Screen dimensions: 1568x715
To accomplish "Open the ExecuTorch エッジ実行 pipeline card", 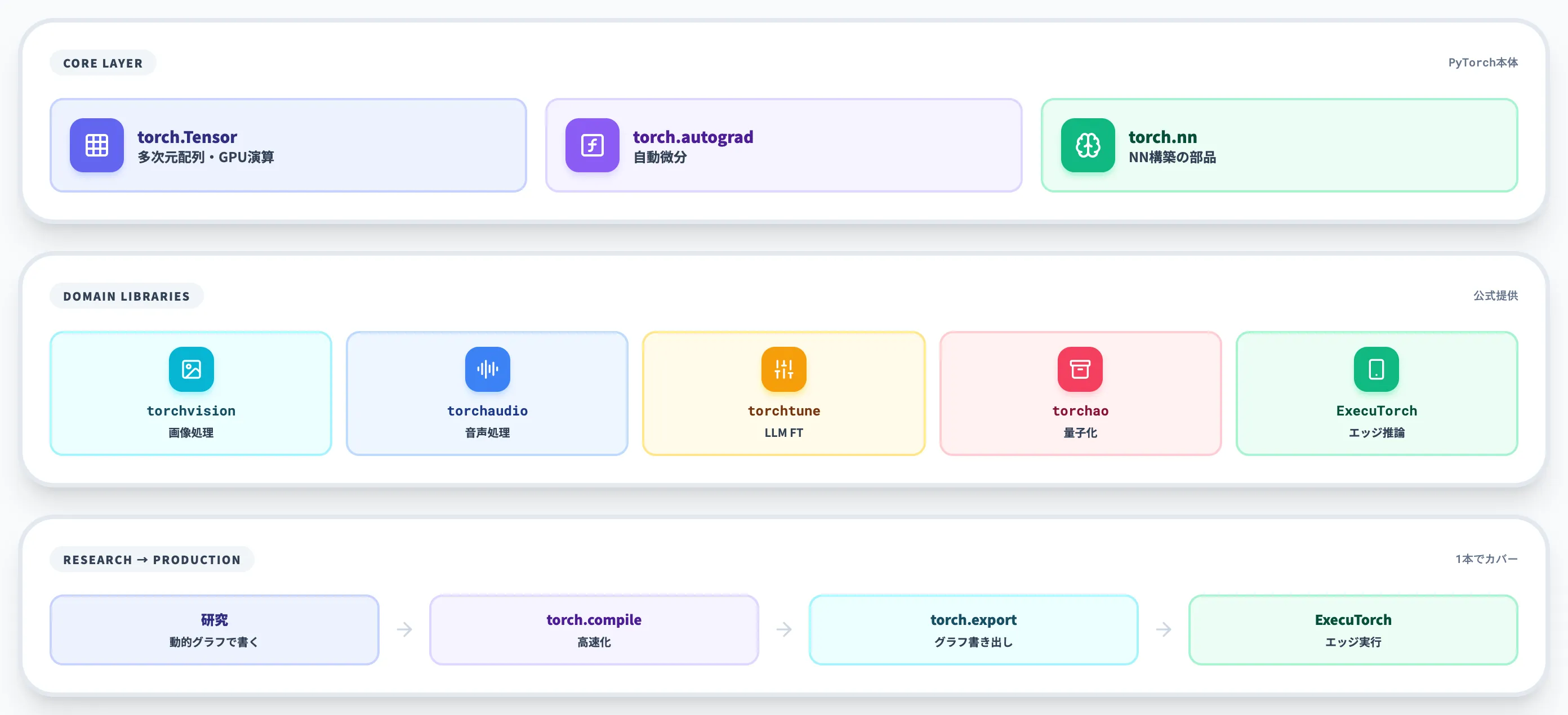I will coord(1353,630).
